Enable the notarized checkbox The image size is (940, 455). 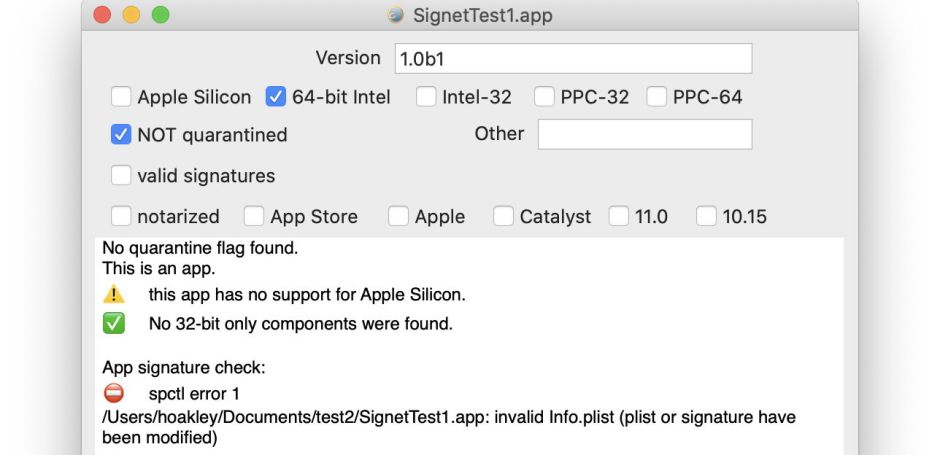click(121, 216)
